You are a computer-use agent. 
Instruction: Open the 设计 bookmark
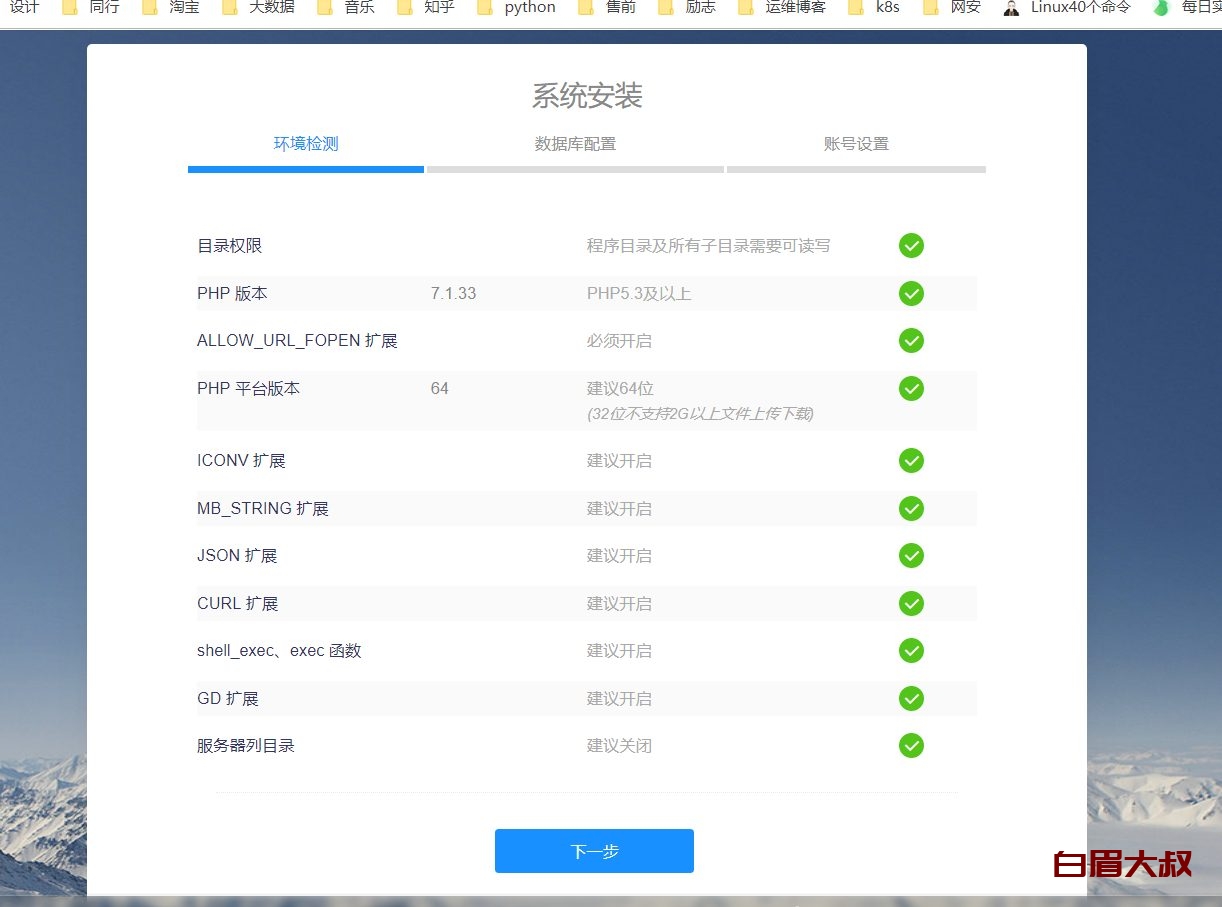pos(24,7)
